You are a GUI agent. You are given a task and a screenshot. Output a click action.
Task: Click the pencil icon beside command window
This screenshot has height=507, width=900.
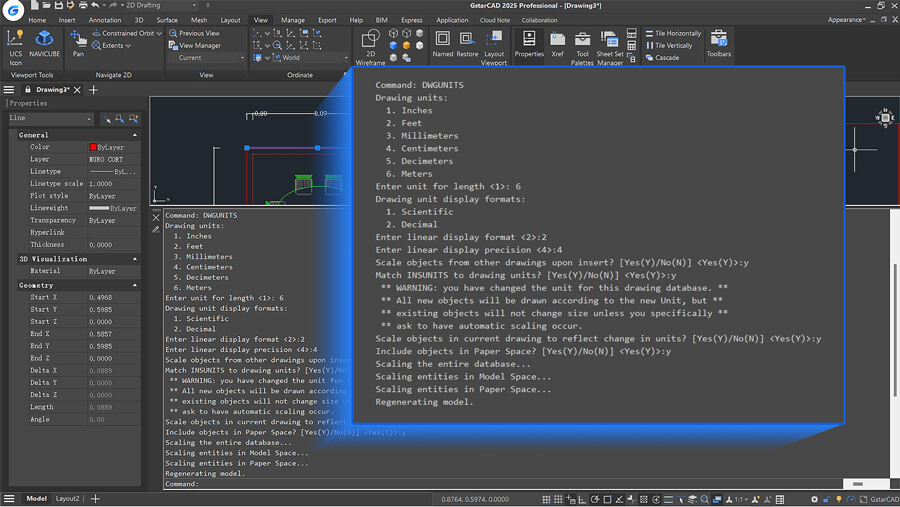[156, 230]
